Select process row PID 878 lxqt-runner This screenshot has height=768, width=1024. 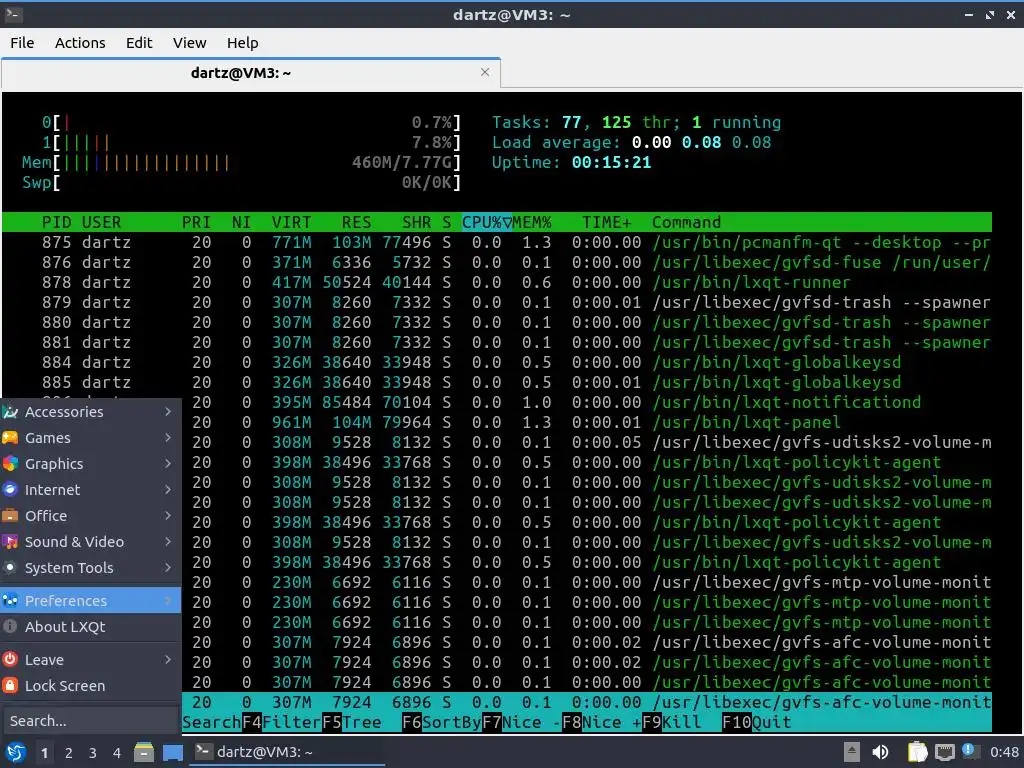click(497, 282)
